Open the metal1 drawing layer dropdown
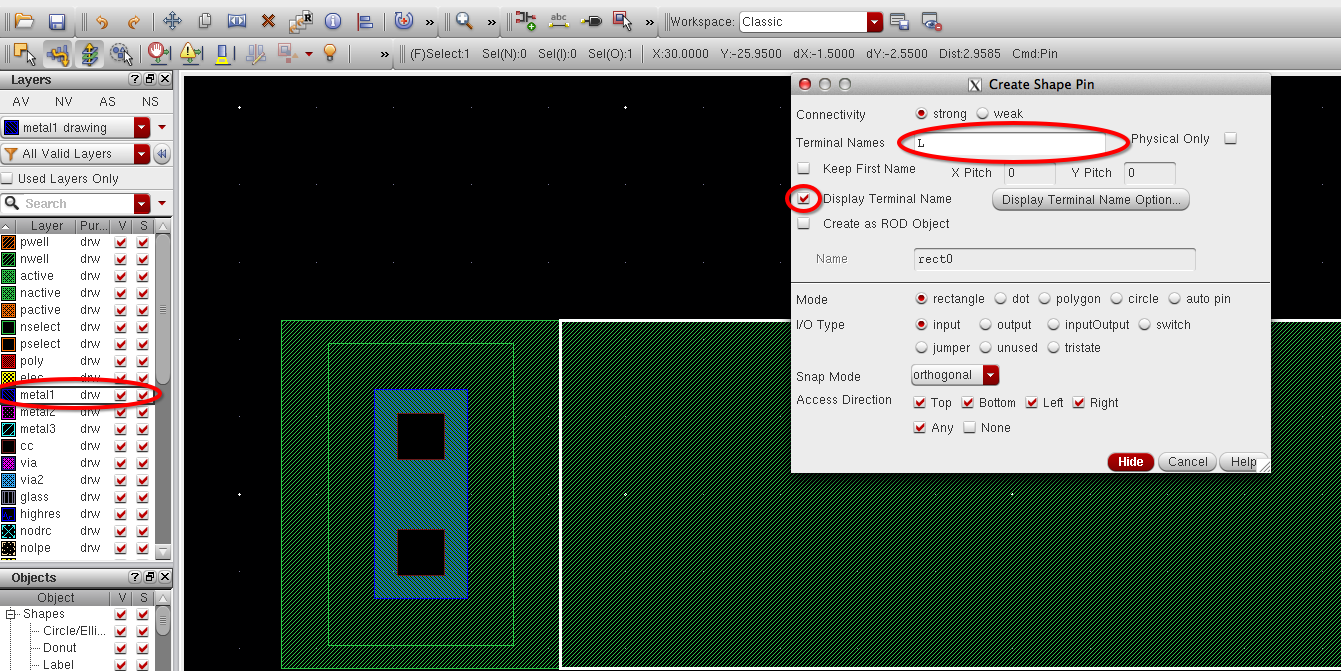The height and width of the screenshot is (671, 1341). click(142, 128)
